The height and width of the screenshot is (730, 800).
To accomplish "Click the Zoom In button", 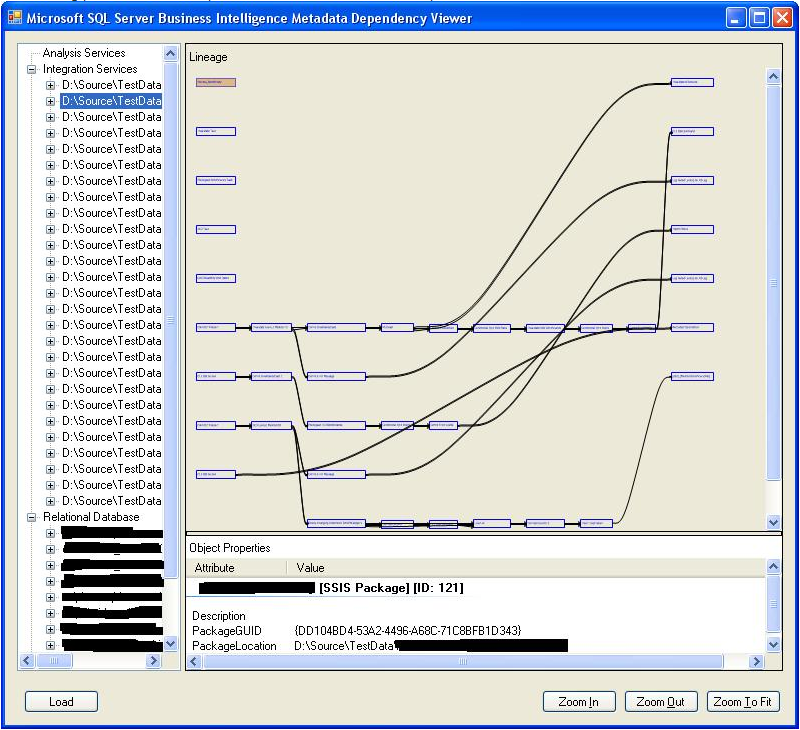I will 579,701.
